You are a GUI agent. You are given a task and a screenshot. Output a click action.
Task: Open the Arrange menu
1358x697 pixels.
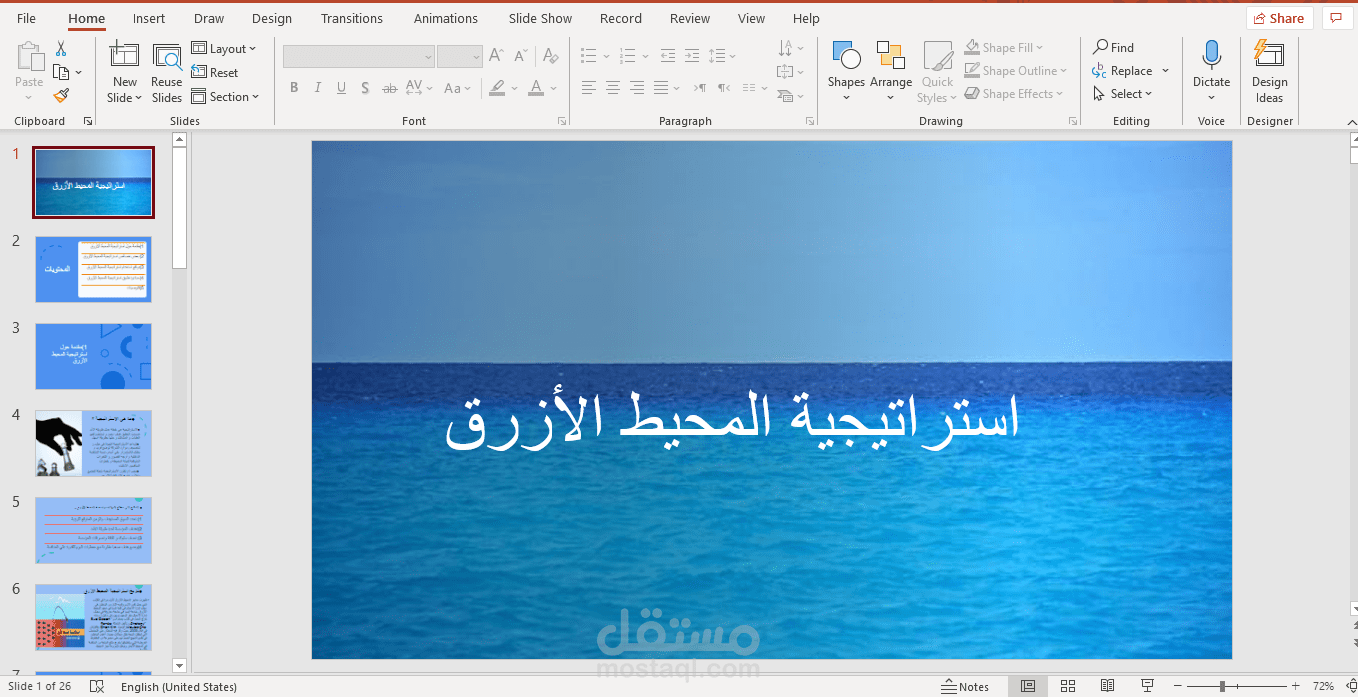click(890, 71)
